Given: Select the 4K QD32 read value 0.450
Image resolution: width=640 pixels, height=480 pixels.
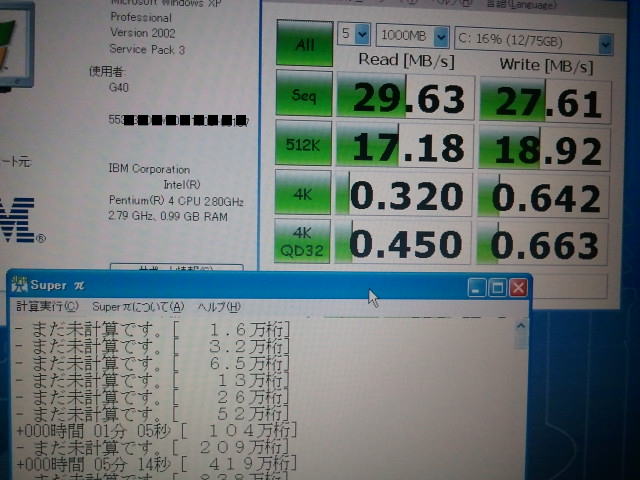Looking at the screenshot, I should (x=403, y=242).
